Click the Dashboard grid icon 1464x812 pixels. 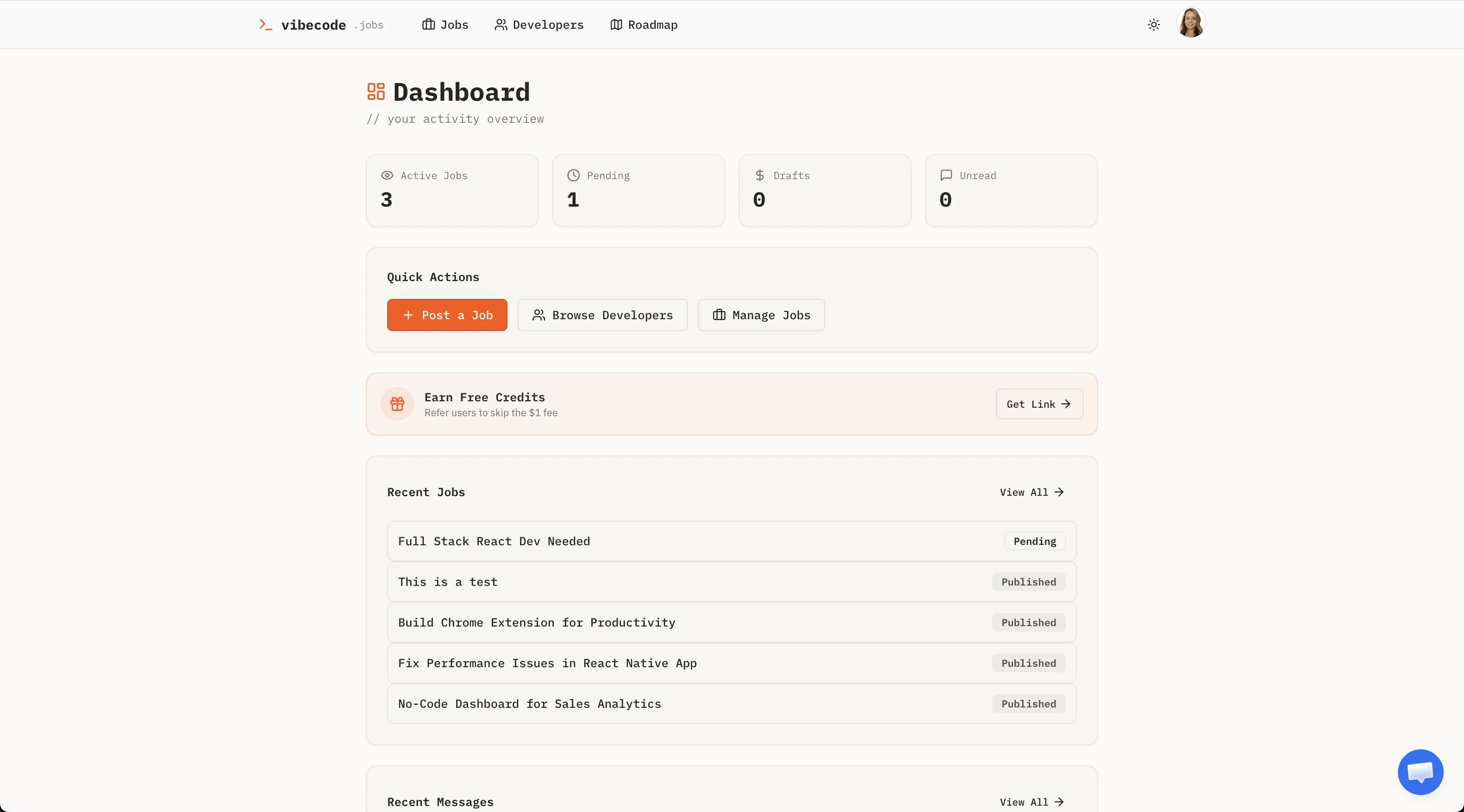pyautogui.click(x=376, y=91)
